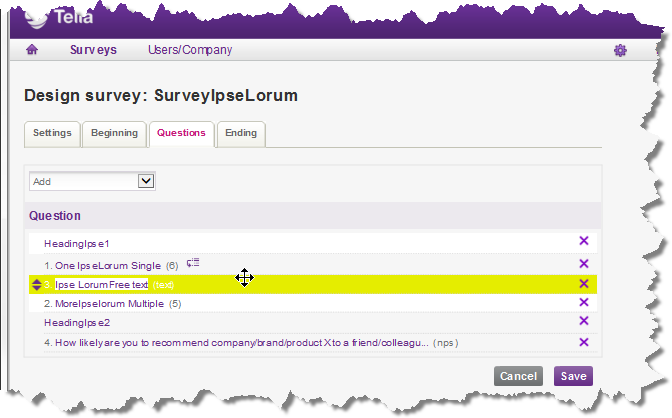Open the Add question dropdown
Screen dimensions: 672x418
pos(92,181)
